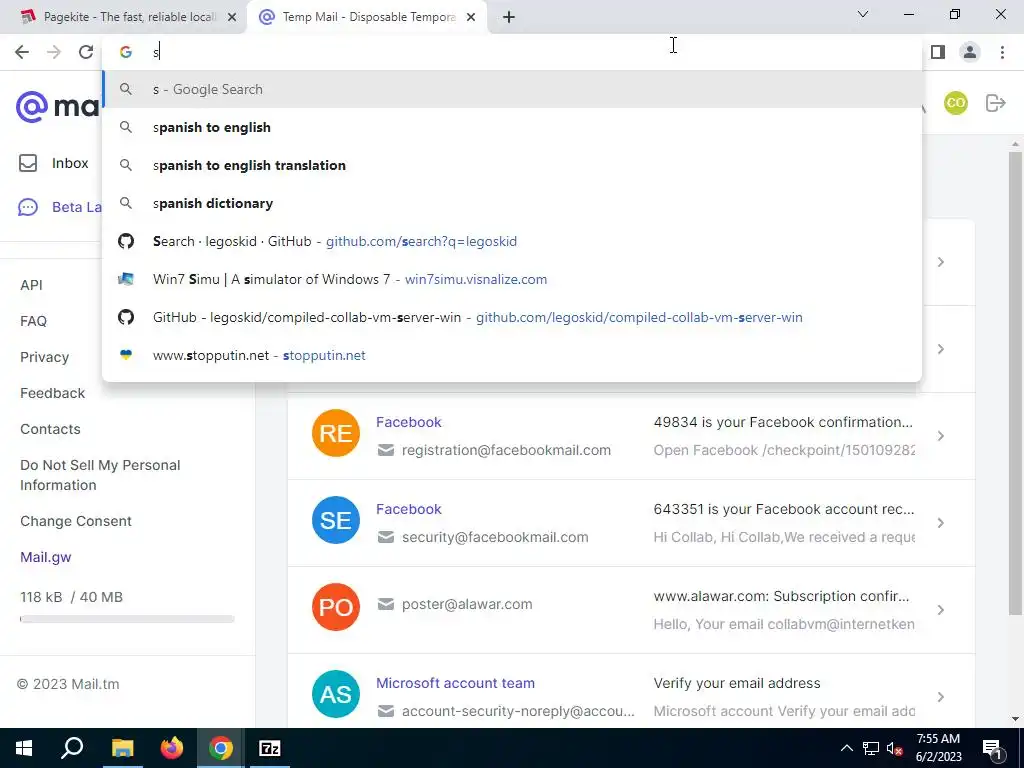Open File Explorer from the taskbar
The image size is (1024, 768).
coord(122,748)
